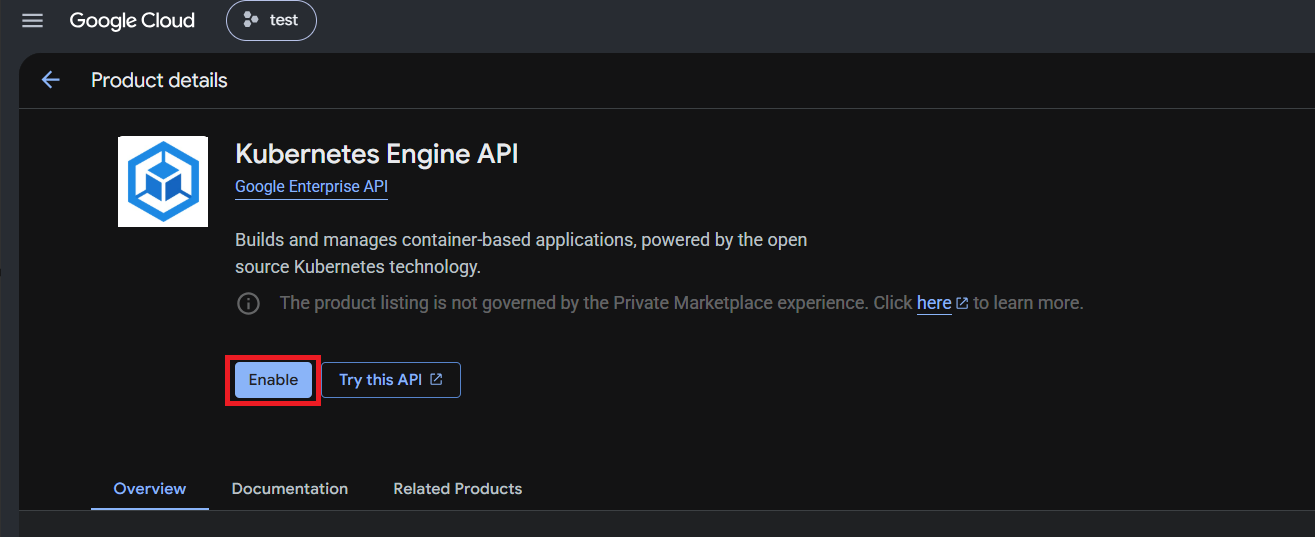Open the Google Enterprise API link
Screen dimensions: 1315x537
[311, 187]
